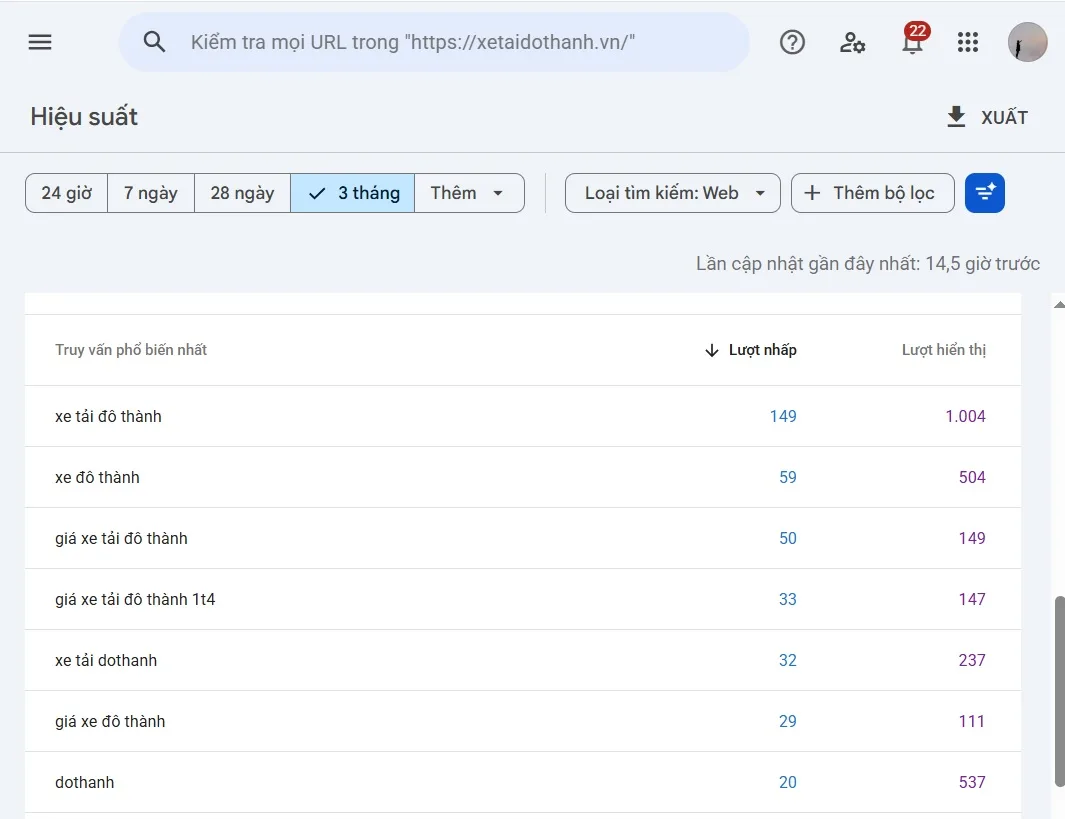Image resolution: width=1065 pixels, height=819 pixels.
Task: Select the 28 ngày date range
Action: click(242, 193)
